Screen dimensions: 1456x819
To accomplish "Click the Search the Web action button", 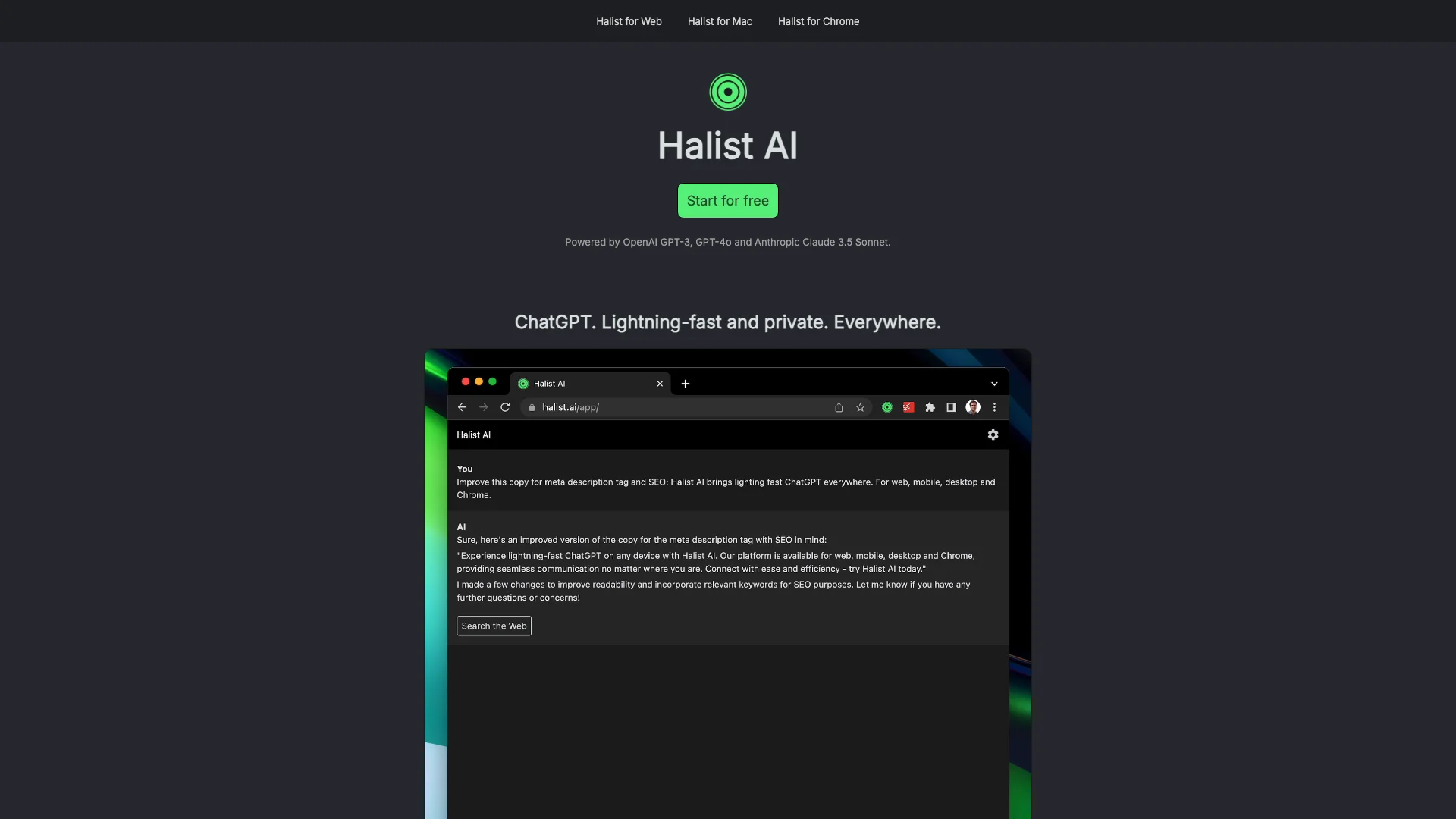I will click(493, 625).
